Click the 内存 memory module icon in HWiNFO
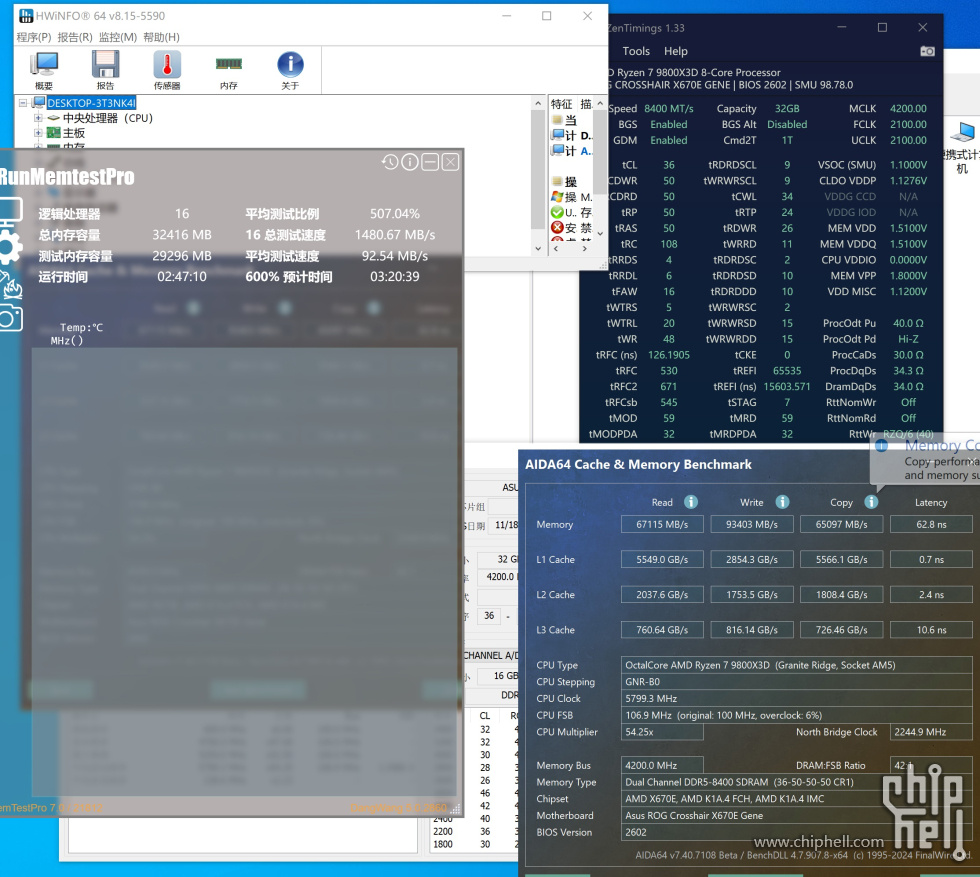The image size is (980, 877). pos(229,70)
